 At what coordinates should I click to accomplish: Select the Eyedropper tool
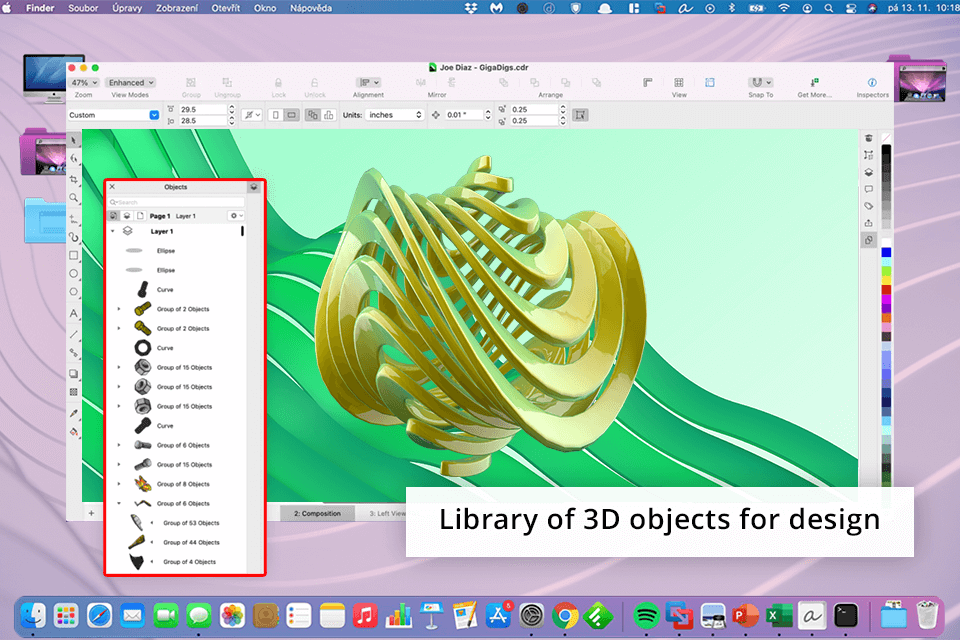[x=74, y=411]
